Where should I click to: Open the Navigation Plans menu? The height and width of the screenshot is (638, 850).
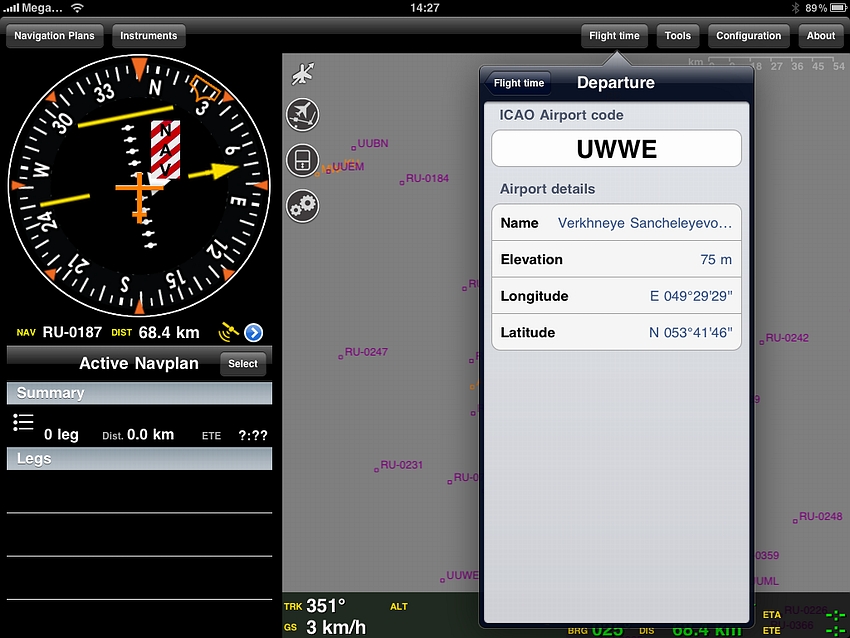pyautogui.click(x=54, y=36)
